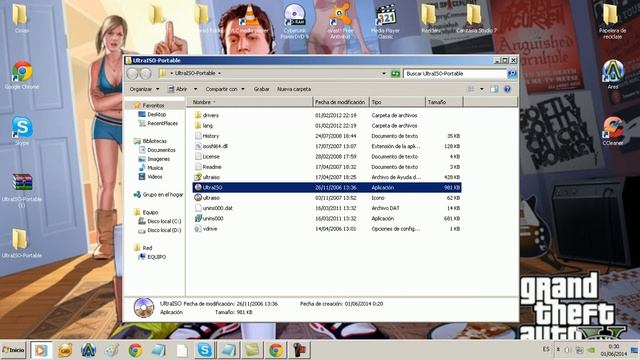Image resolution: width=640 pixels, height=360 pixels.
Task: Select the UltraISO application file
Action: (x=327, y=187)
